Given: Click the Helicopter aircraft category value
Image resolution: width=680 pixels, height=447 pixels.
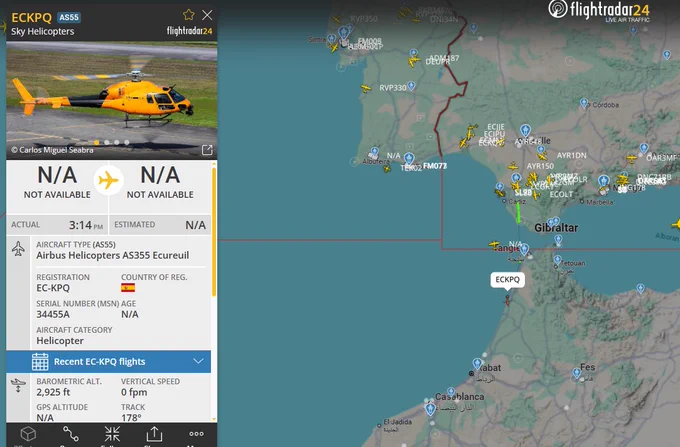Looking at the screenshot, I should click(x=60, y=341).
